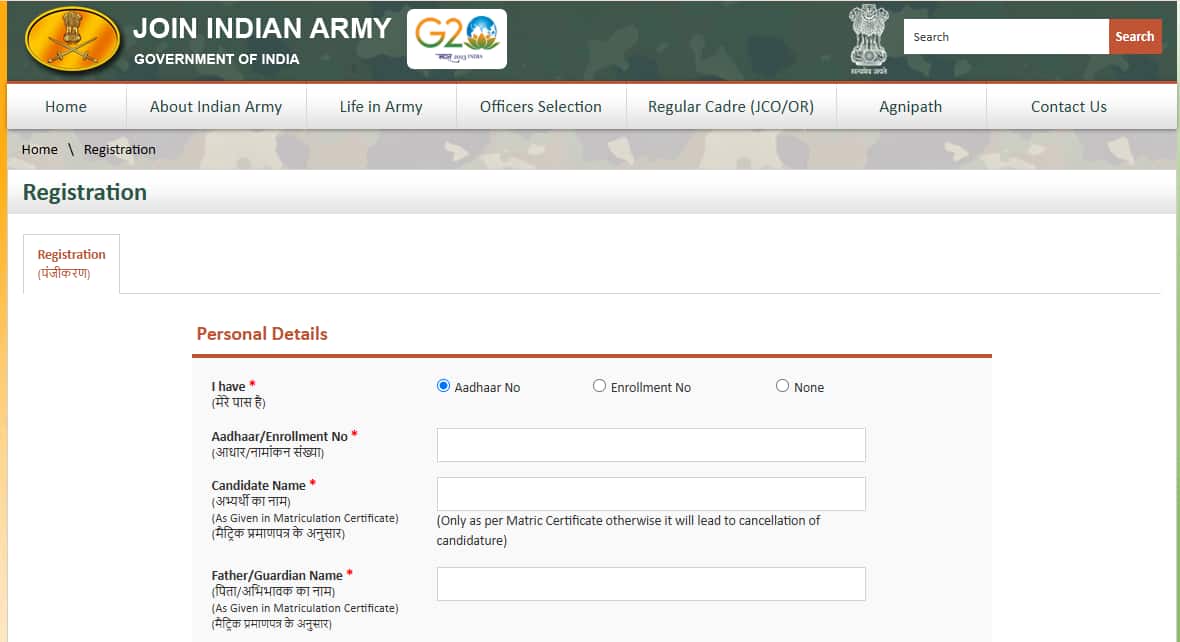Viewport: 1180px width, 642px height.
Task: Click the Registration page heading
Action: pos(85,193)
